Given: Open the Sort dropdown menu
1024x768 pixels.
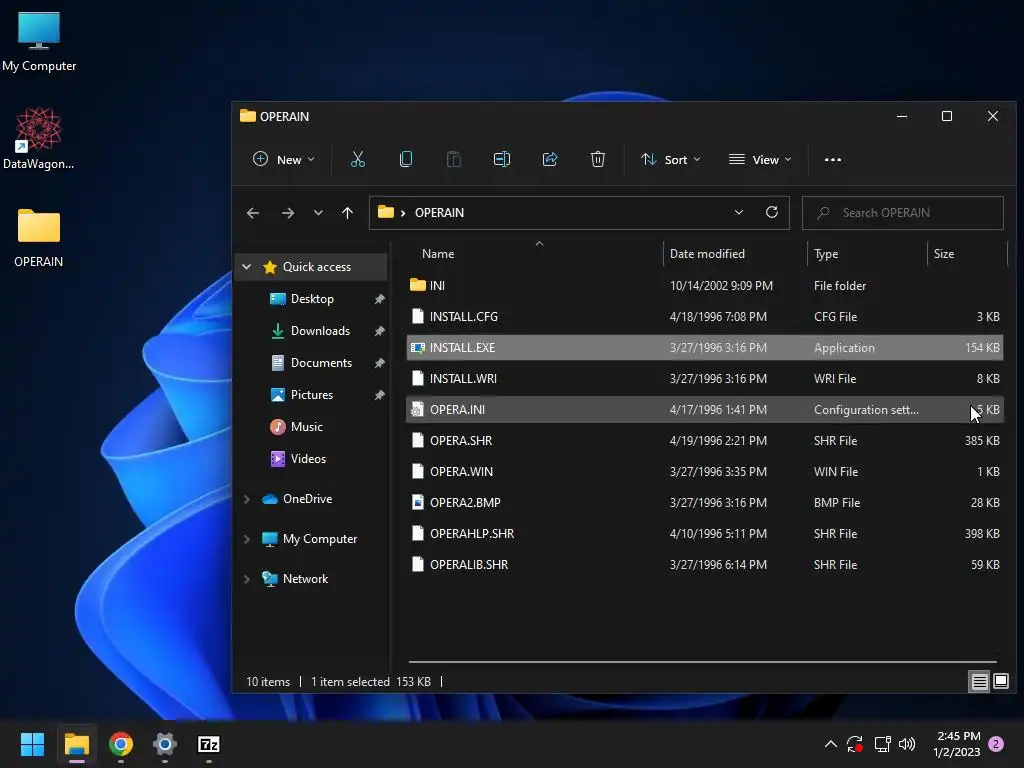Looking at the screenshot, I should (x=671, y=159).
